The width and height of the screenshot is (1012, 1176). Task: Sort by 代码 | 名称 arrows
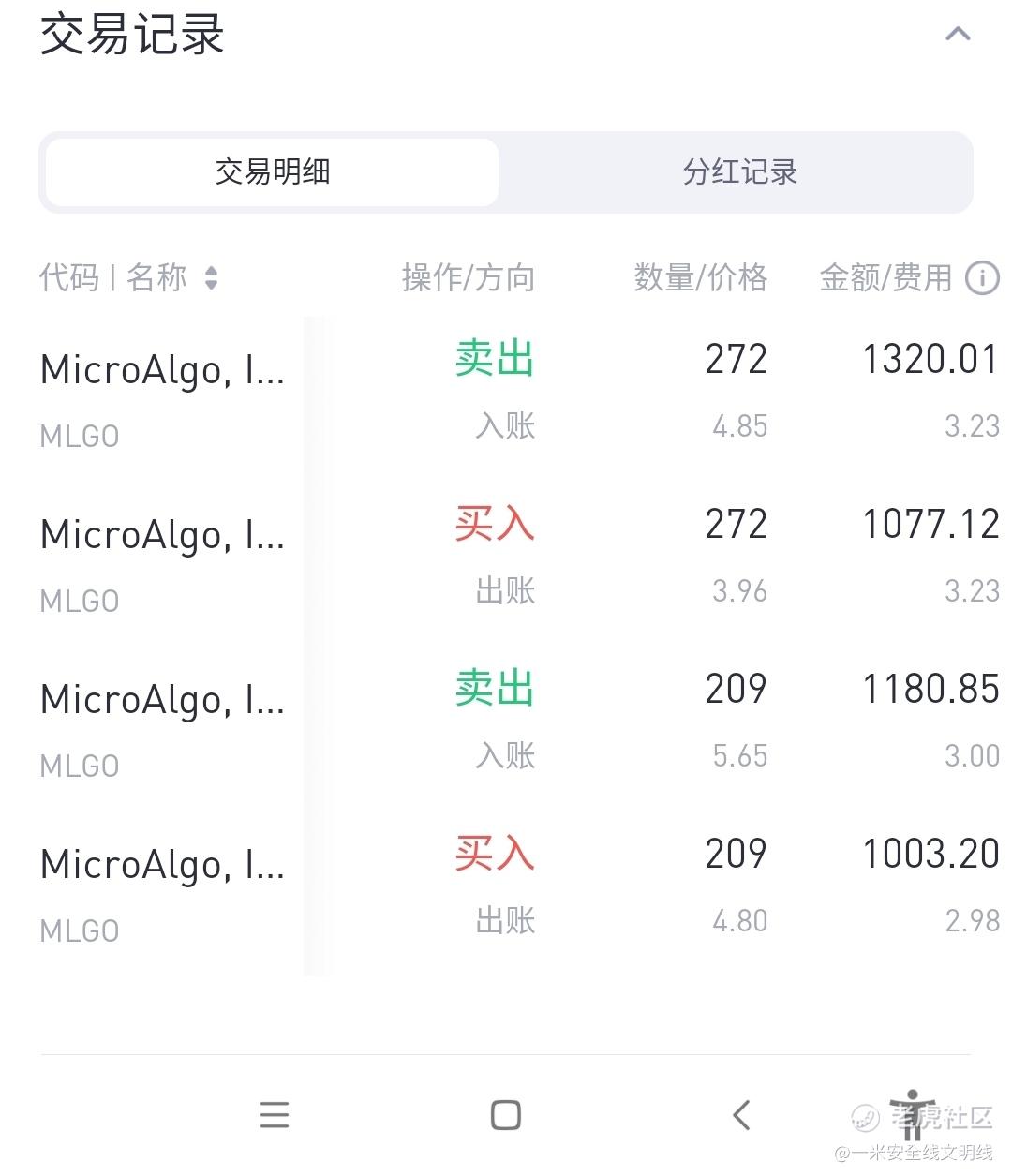click(x=211, y=278)
